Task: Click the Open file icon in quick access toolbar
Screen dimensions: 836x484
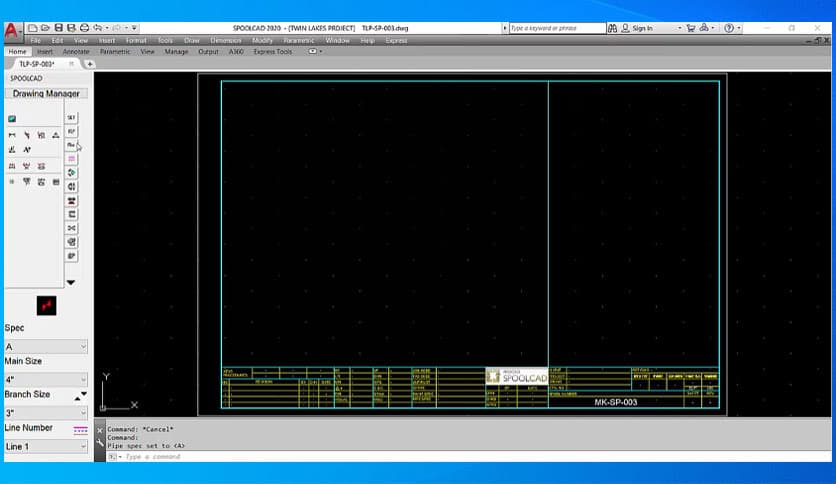Action: (45, 28)
